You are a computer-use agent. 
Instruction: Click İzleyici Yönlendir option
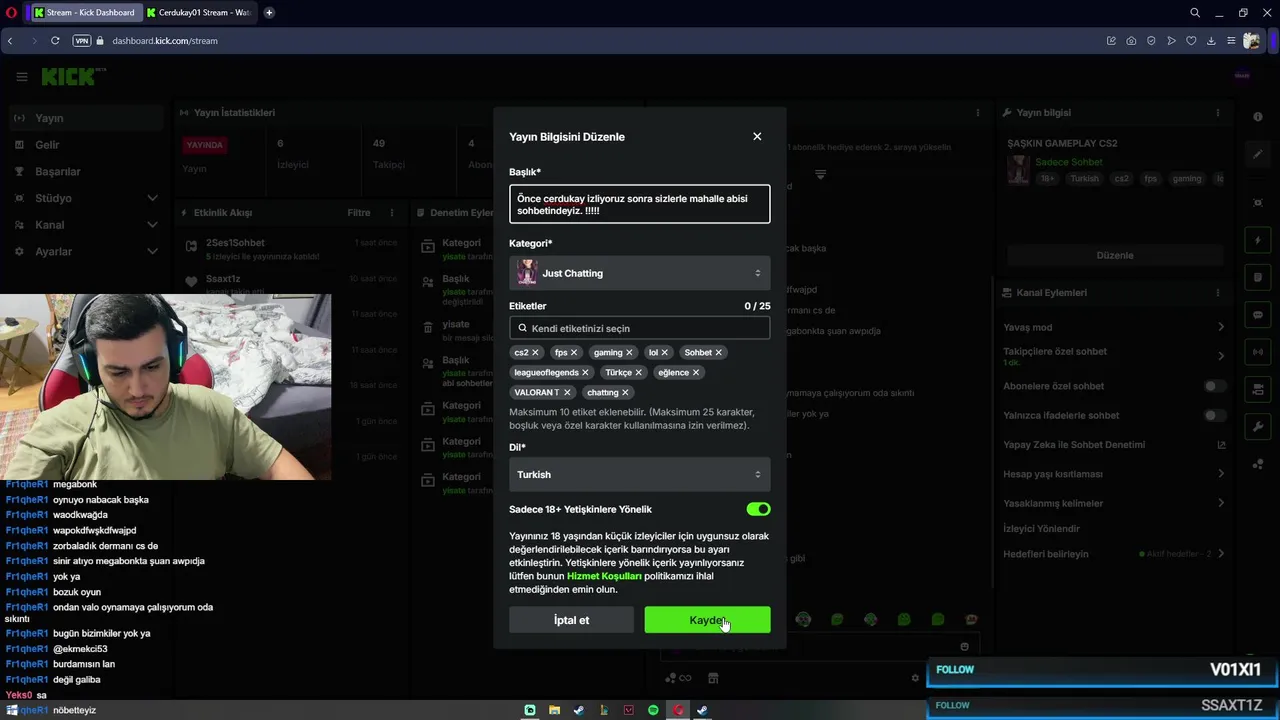(1041, 528)
